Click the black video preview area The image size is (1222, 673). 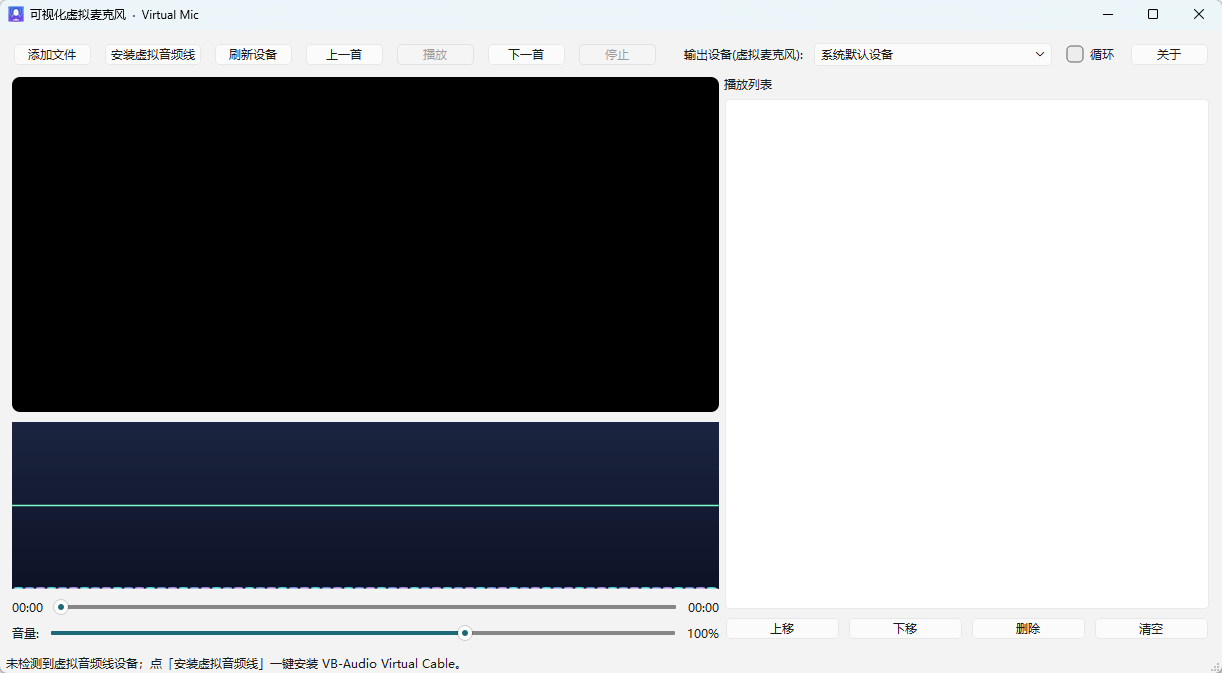tap(365, 244)
